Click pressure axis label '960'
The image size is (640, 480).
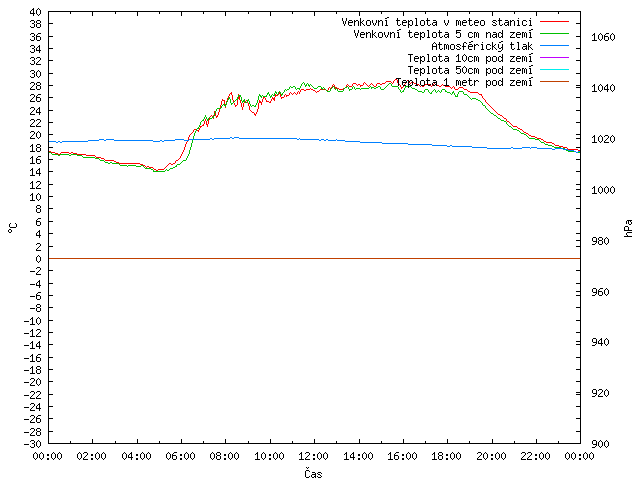click(x=600, y=292)
